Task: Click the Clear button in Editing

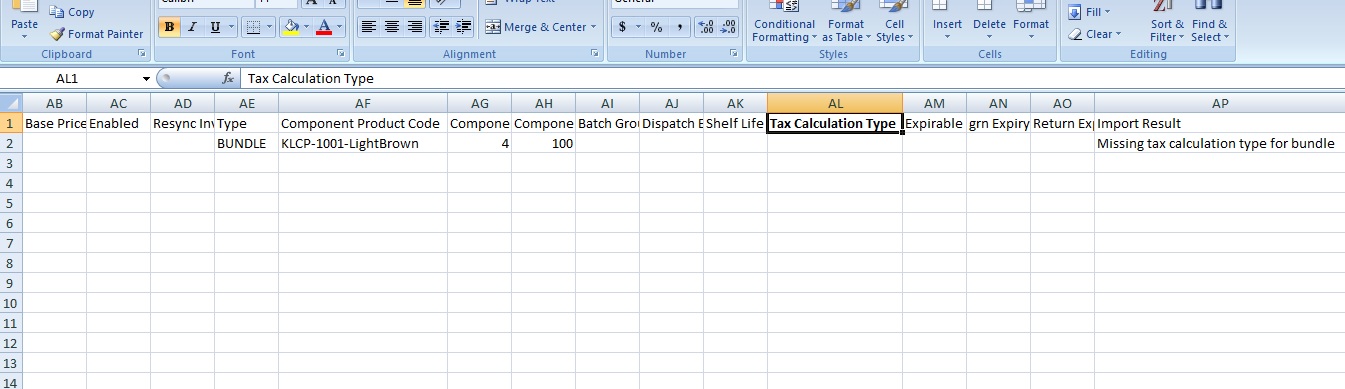Action: point(1095,34)
